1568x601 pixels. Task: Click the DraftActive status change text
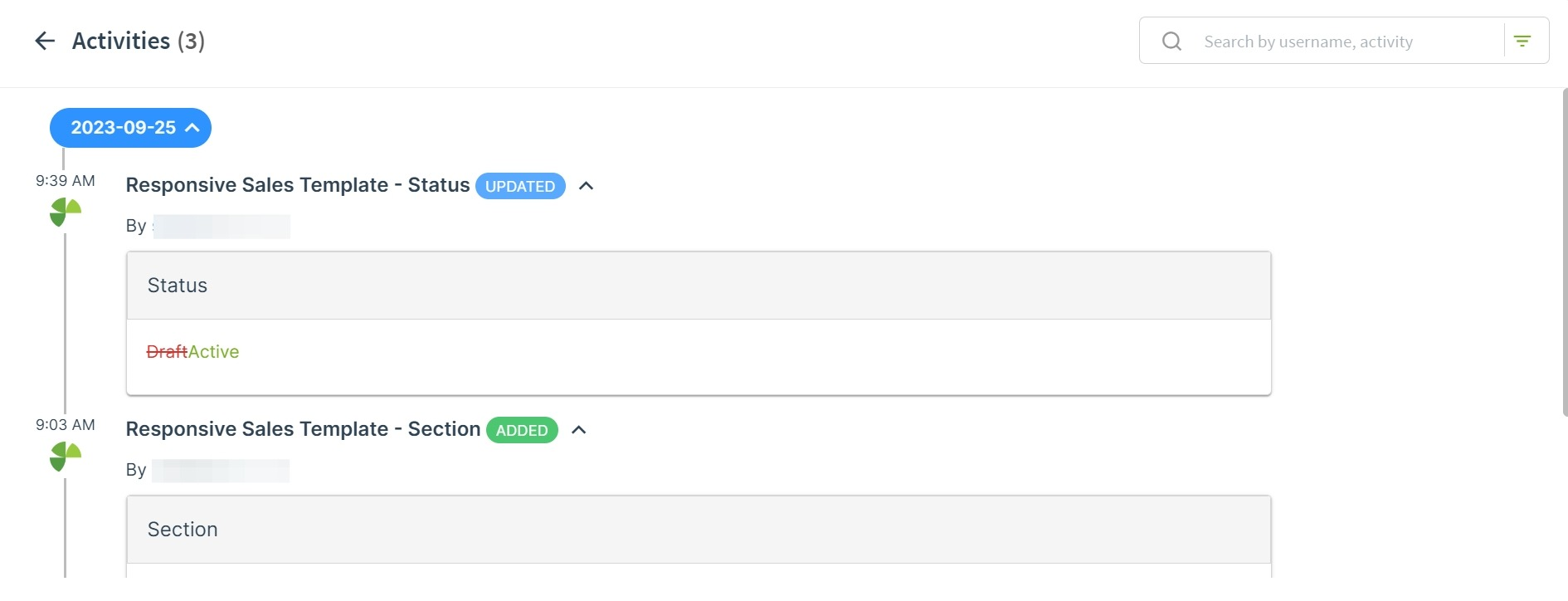click(192, 352)
